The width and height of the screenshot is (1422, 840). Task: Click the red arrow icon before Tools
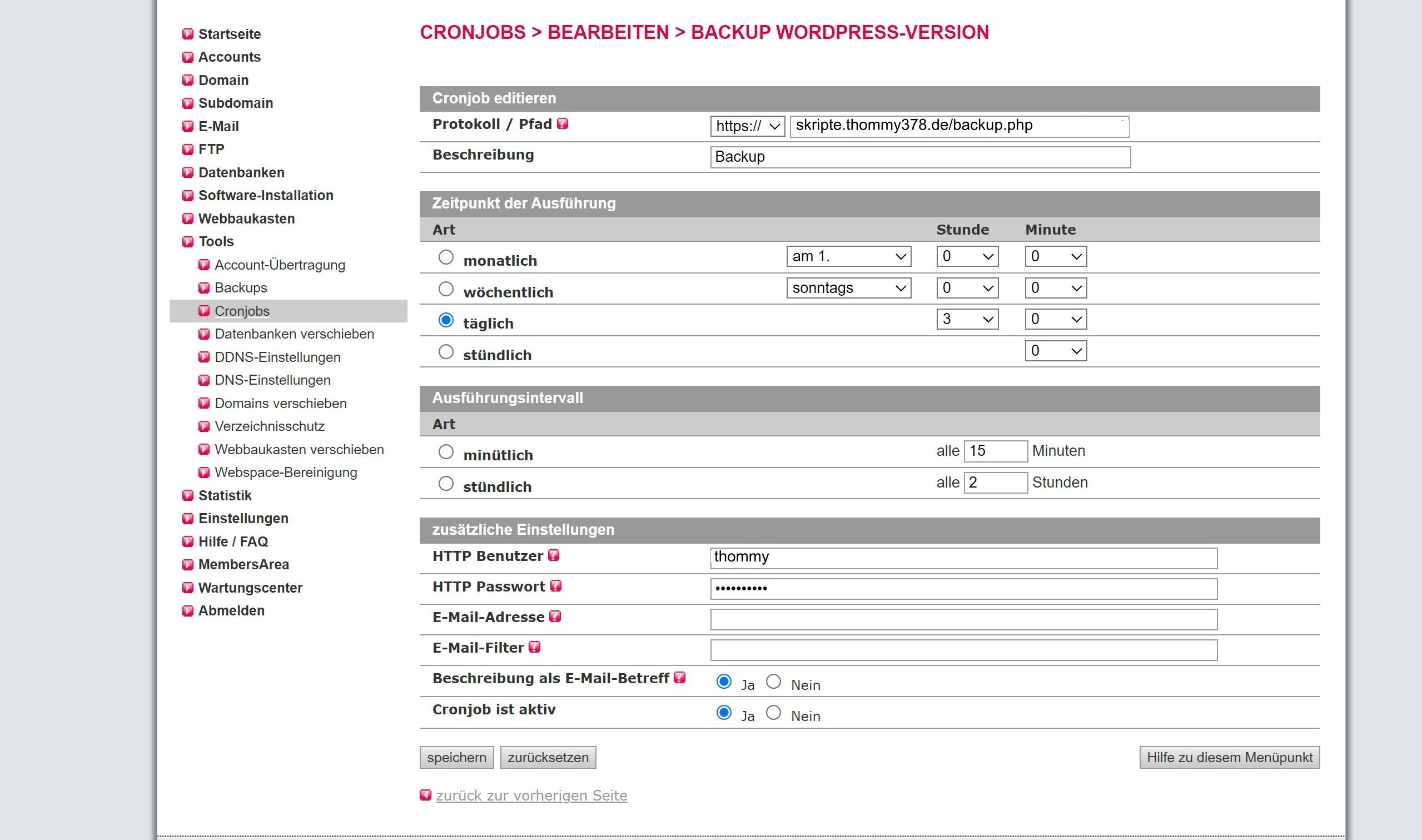[x=188, y=242]
